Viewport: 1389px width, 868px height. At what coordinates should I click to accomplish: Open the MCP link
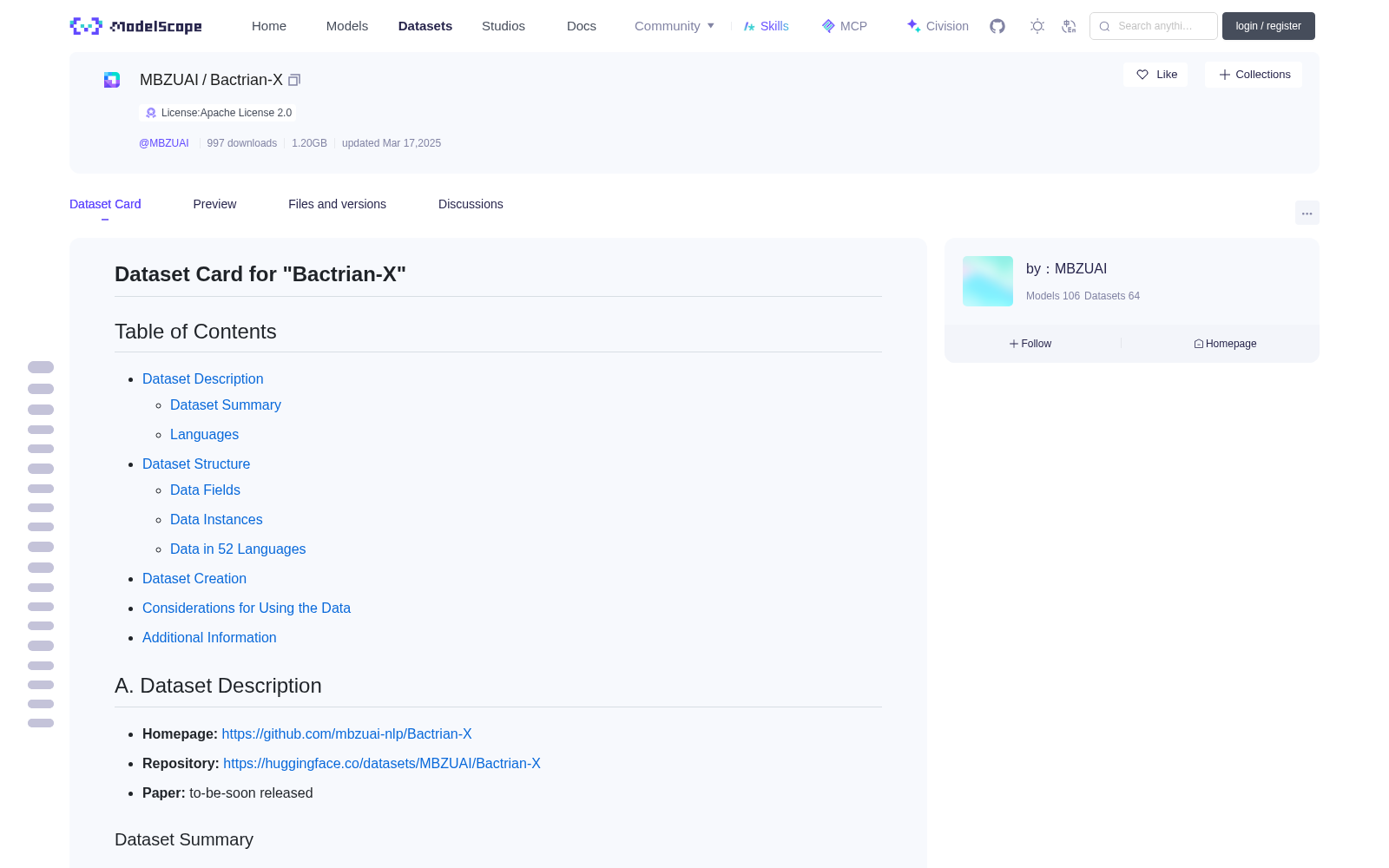click(844, 26)
